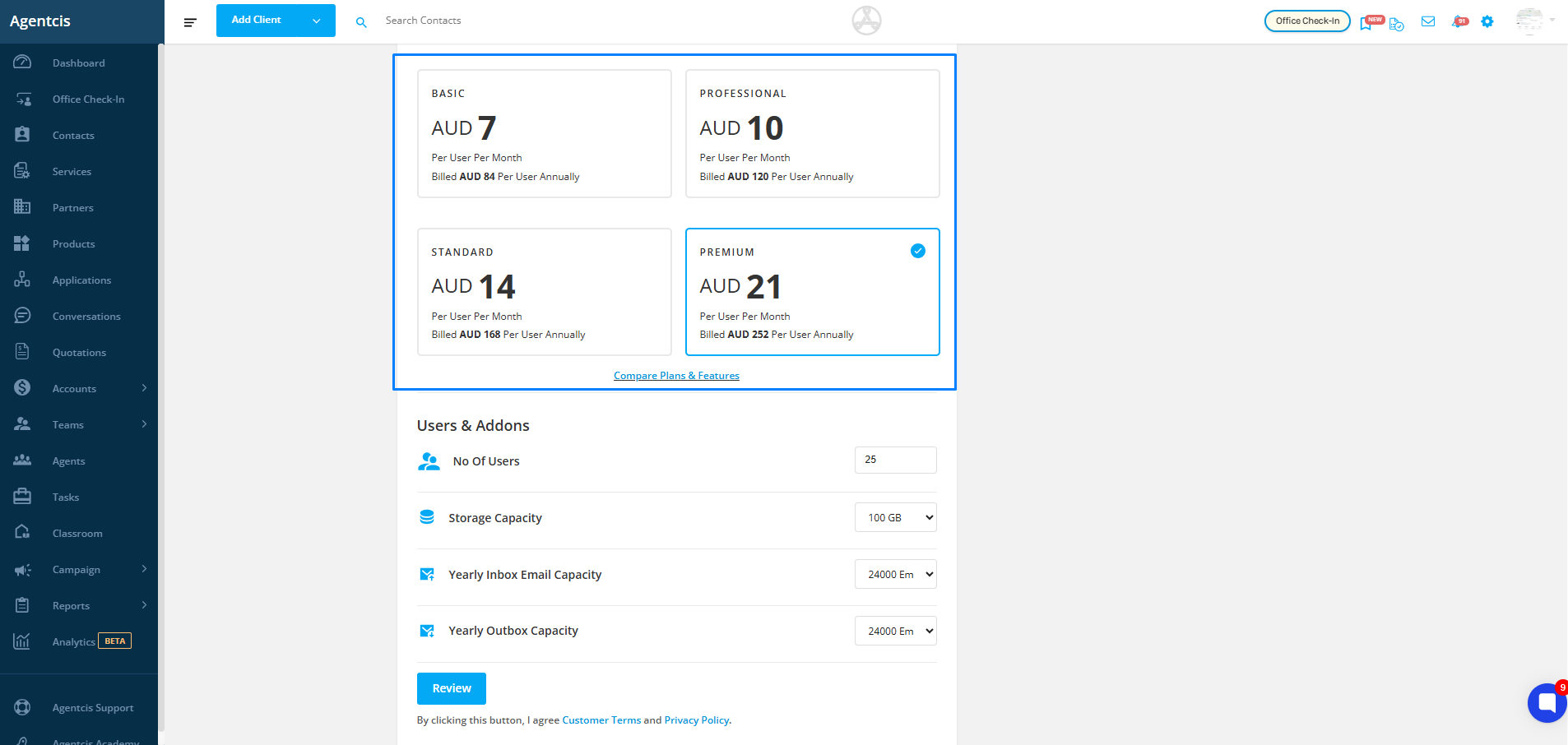Toggle the sidebar hamburger menu icon

[190, 22]
